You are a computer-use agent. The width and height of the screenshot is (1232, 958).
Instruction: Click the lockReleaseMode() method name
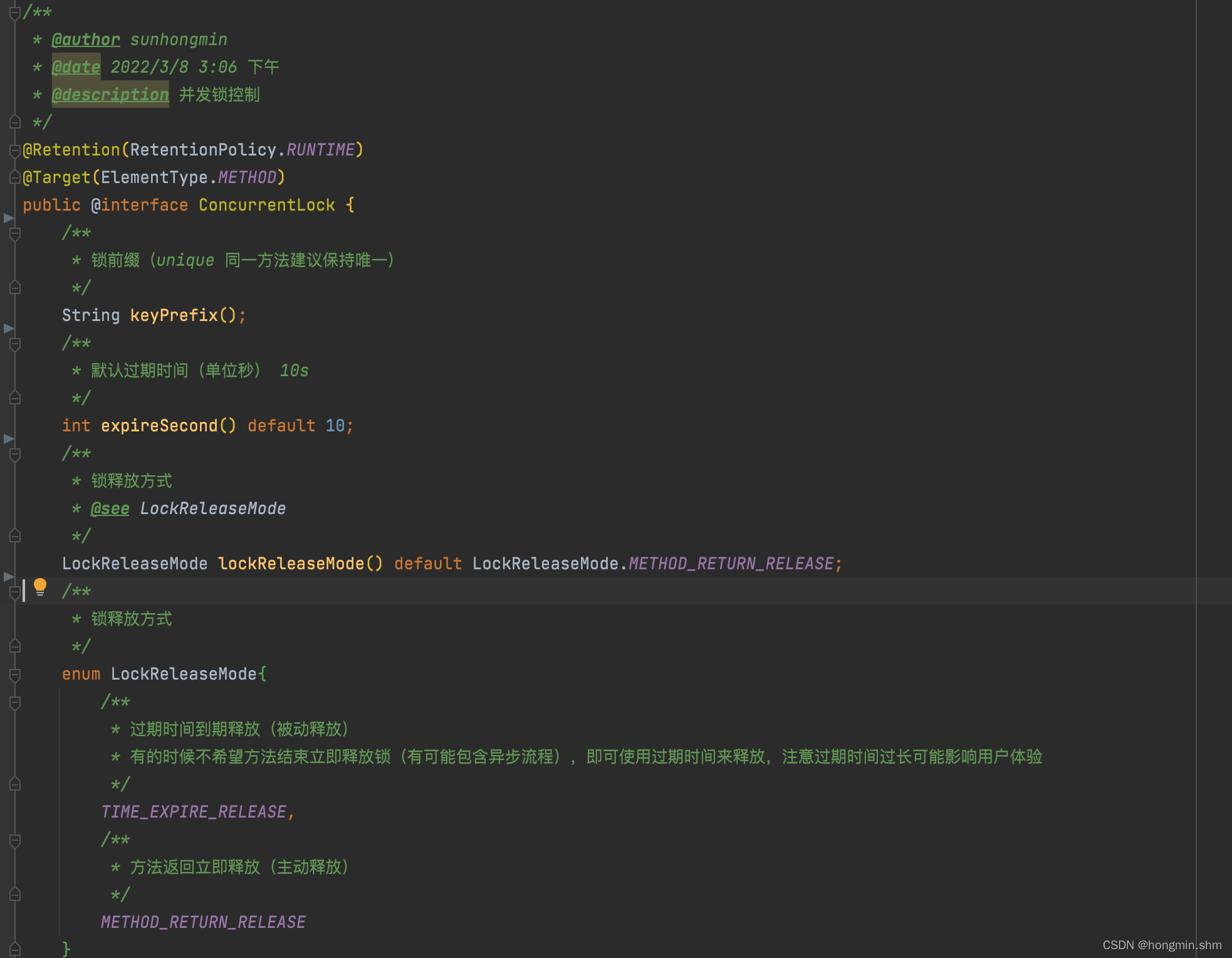291,564
